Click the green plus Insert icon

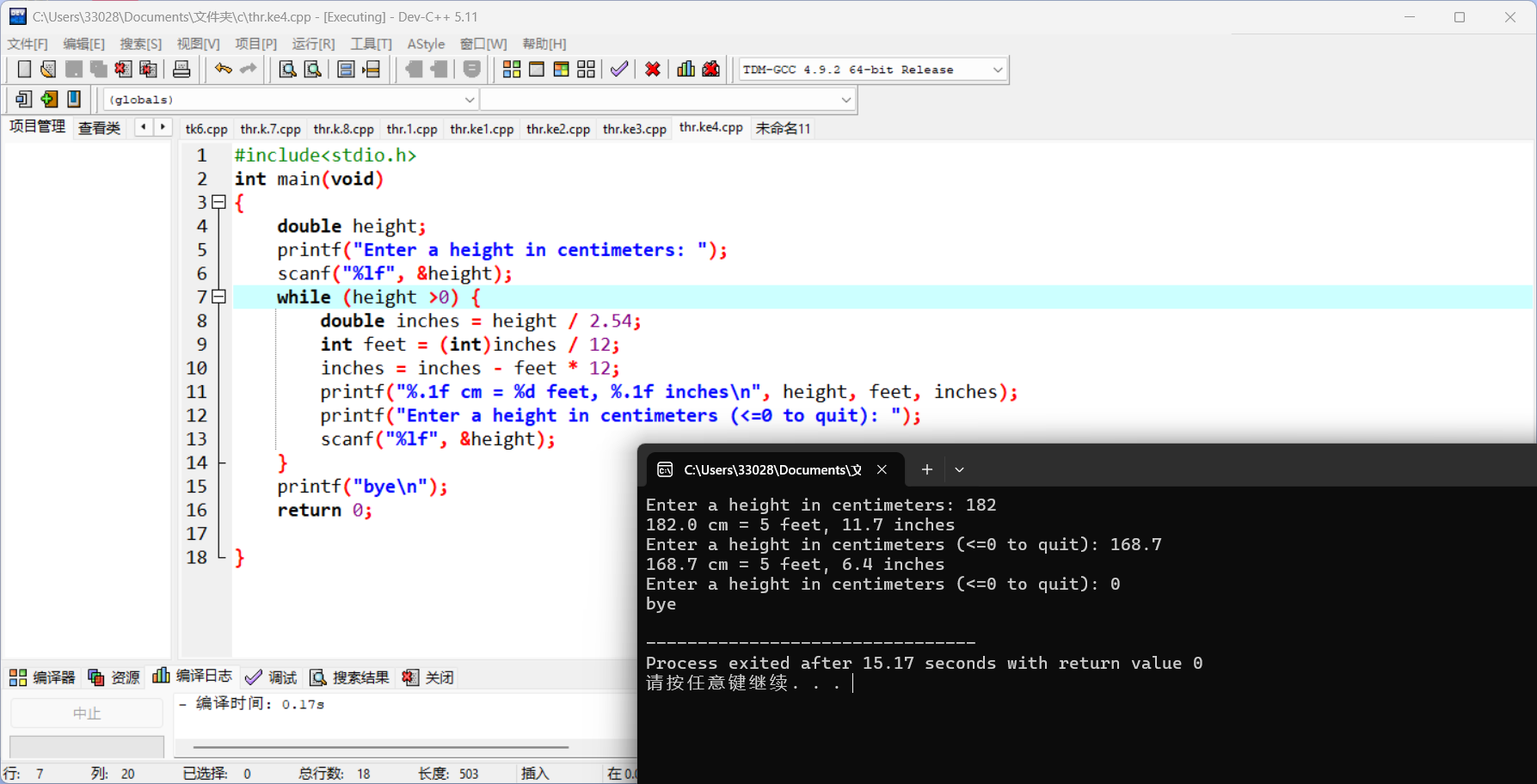[49, 100]
